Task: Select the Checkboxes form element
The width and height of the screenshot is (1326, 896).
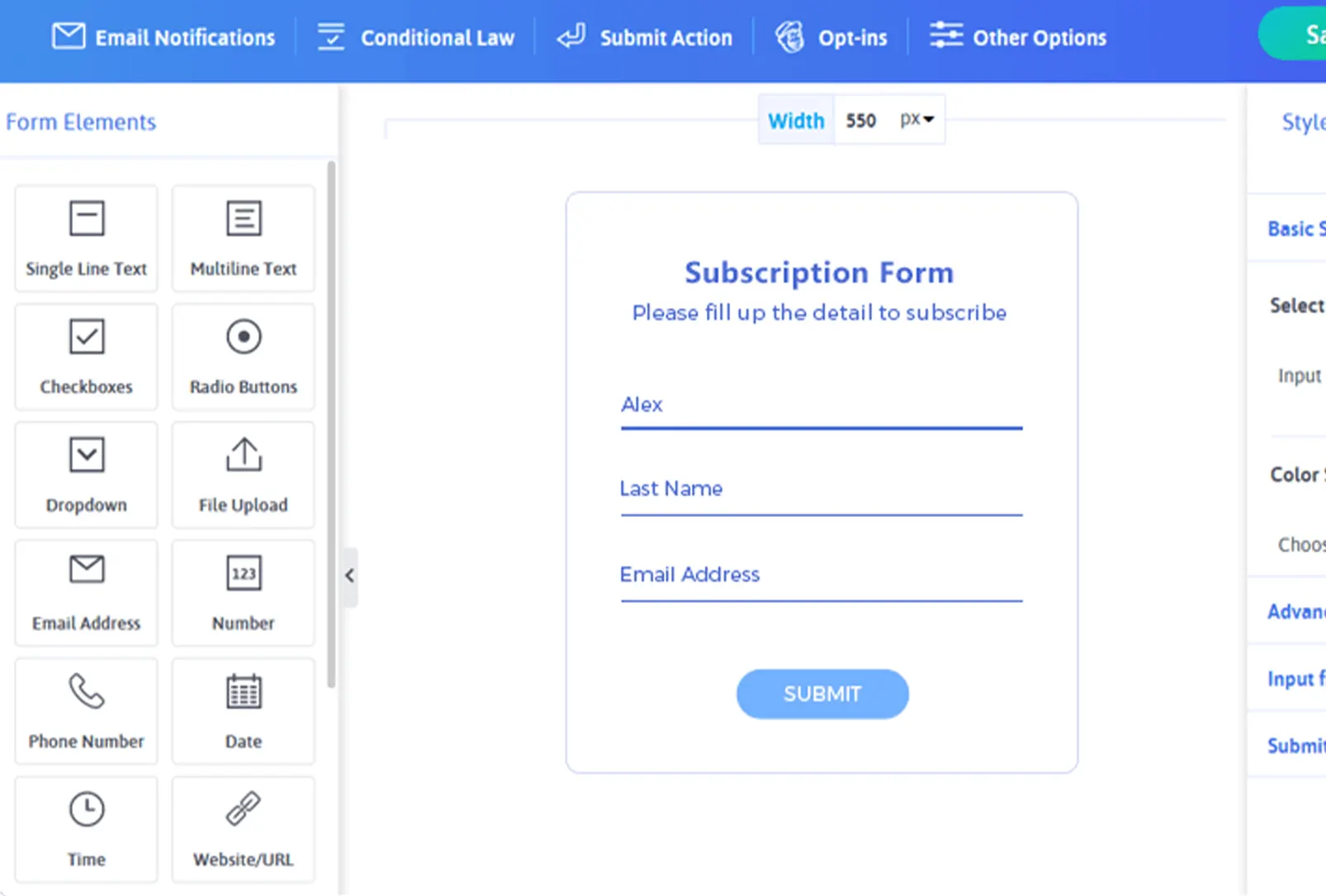Action: [85, 357]
